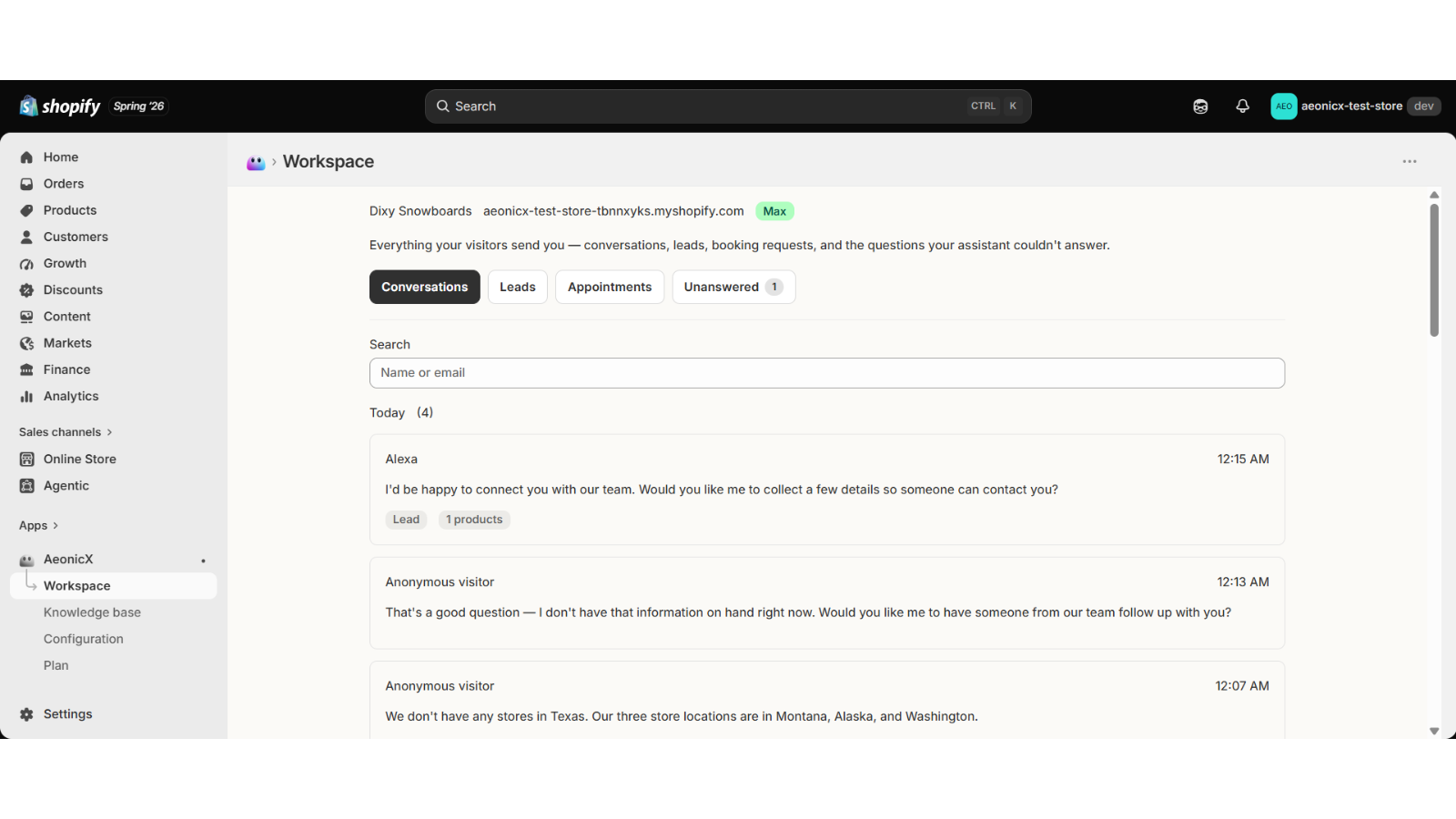Click the dev badge in the top bar
This screenshot has height=819, width=1456.
tap(1424, 106)
